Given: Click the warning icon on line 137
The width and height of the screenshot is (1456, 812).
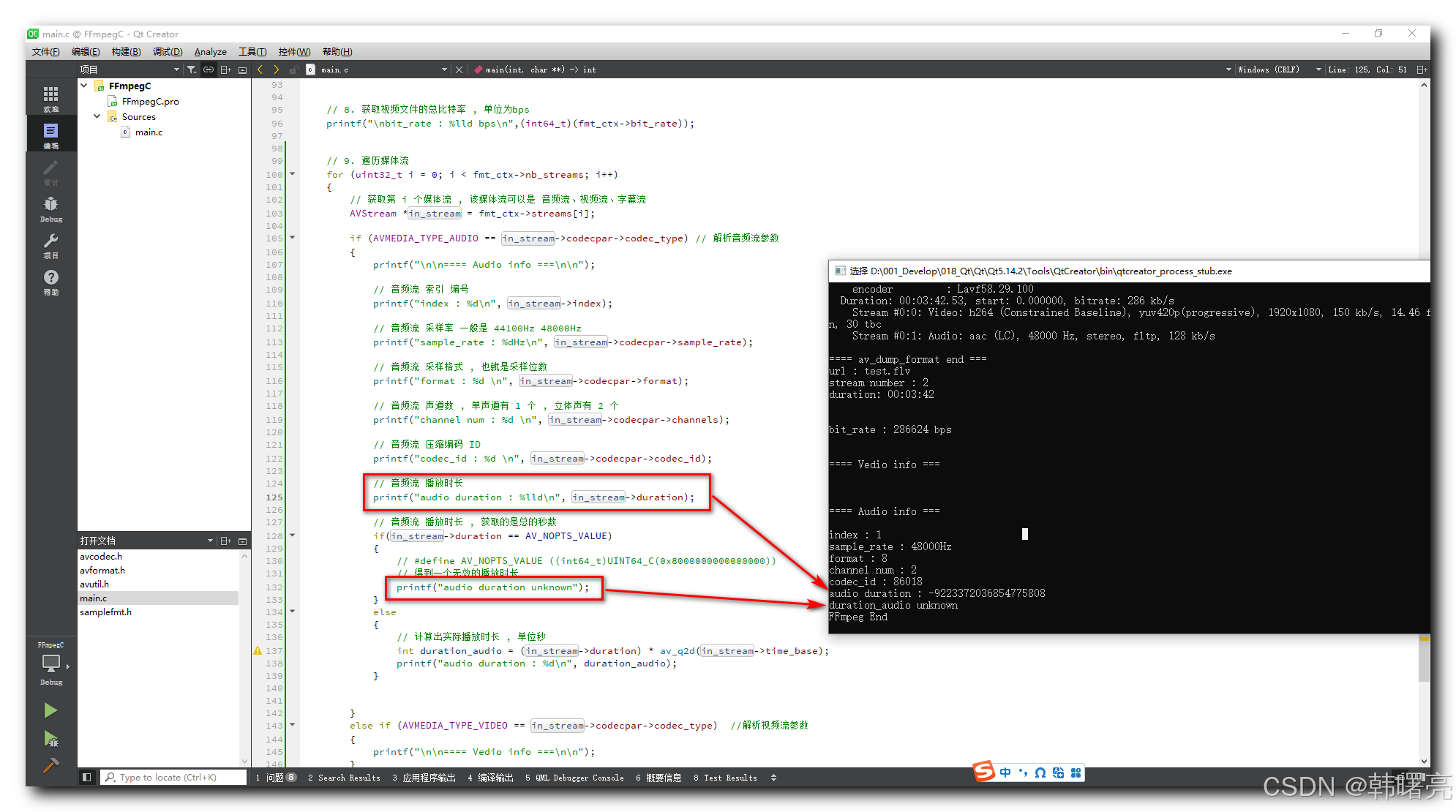Looking at the screenshot, I should pos(258,650).
